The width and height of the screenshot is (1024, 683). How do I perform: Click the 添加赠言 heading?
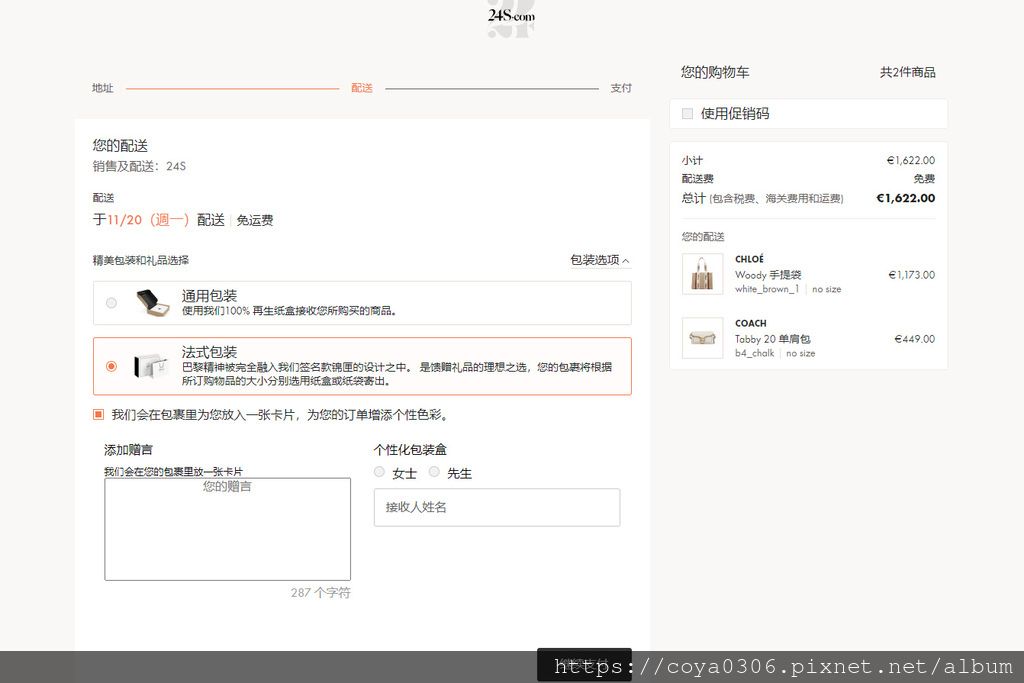tap(128, 449)
